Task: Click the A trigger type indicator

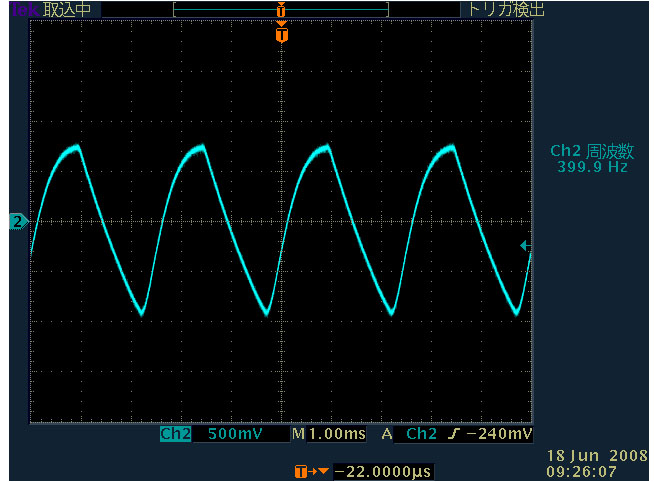Action: [387, 435]
